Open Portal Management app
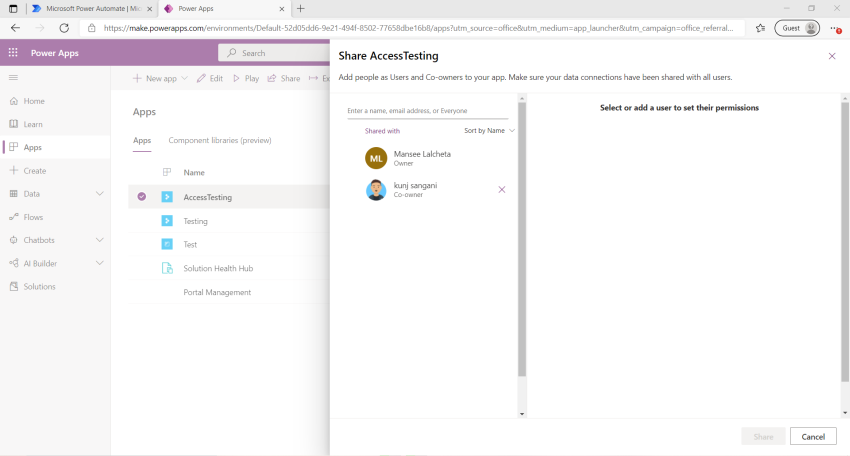This screenshot has width=850, height=456. 217,292
